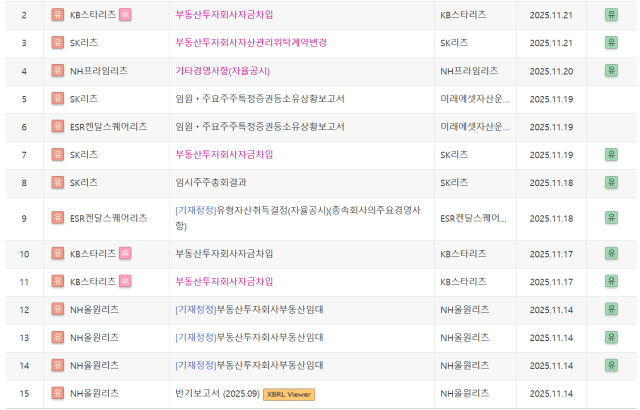Click the green 유 badge at the end of row 14
Image resolution: width=640 pixels, height=410 pixels.
(x=611, y=365)
